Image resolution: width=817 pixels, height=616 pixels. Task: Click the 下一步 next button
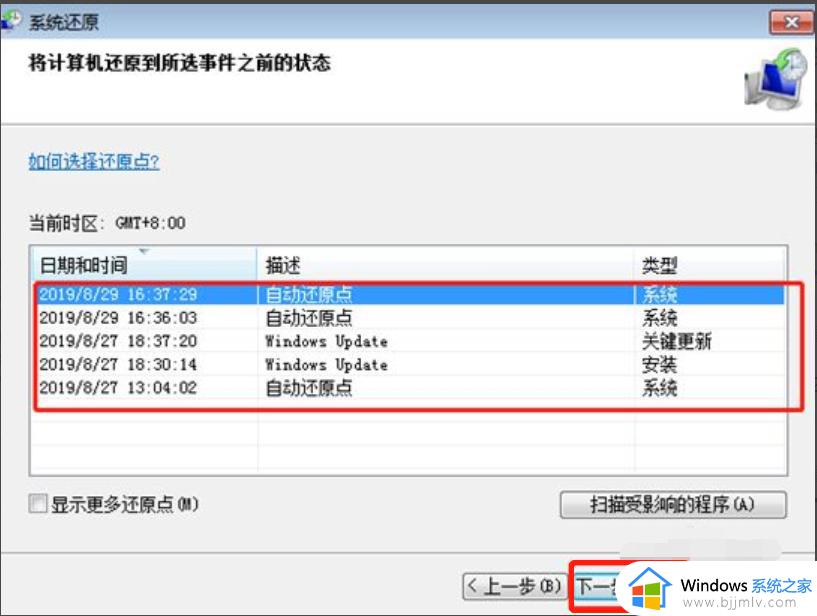click(x=597, y=587)
